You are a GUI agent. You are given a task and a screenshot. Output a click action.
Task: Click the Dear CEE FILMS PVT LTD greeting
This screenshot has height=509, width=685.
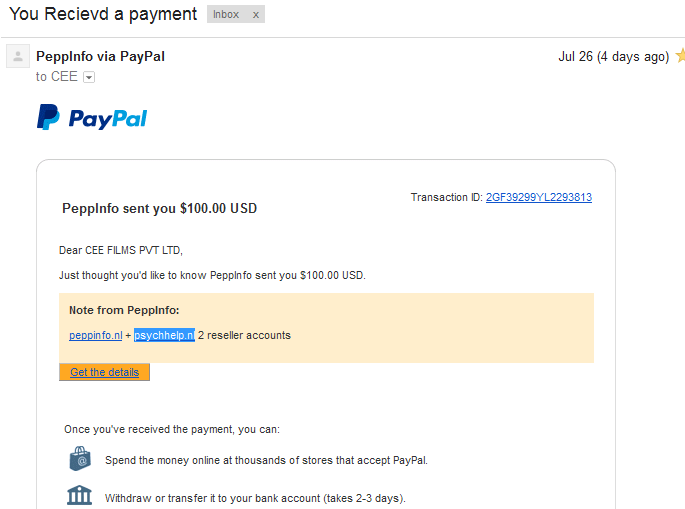[x=121, y=250]
